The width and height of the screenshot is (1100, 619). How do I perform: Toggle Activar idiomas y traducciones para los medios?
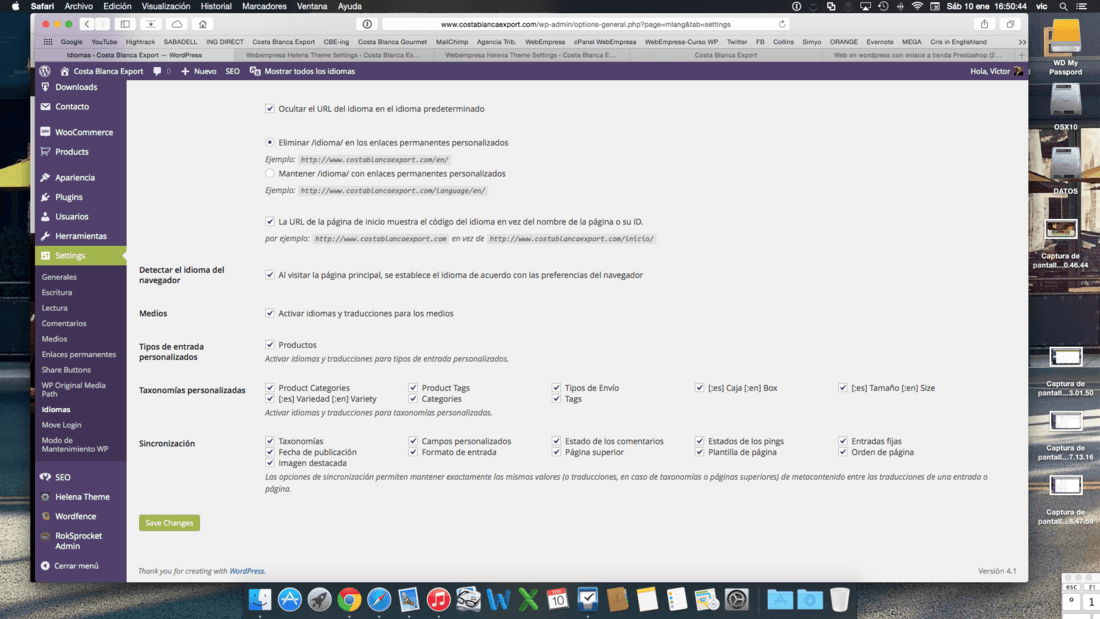click(269, 313)
